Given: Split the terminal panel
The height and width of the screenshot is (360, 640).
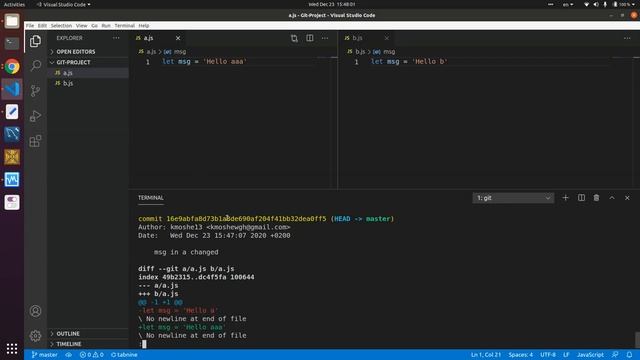Looking at the screenshot, I should coord(581,198).
